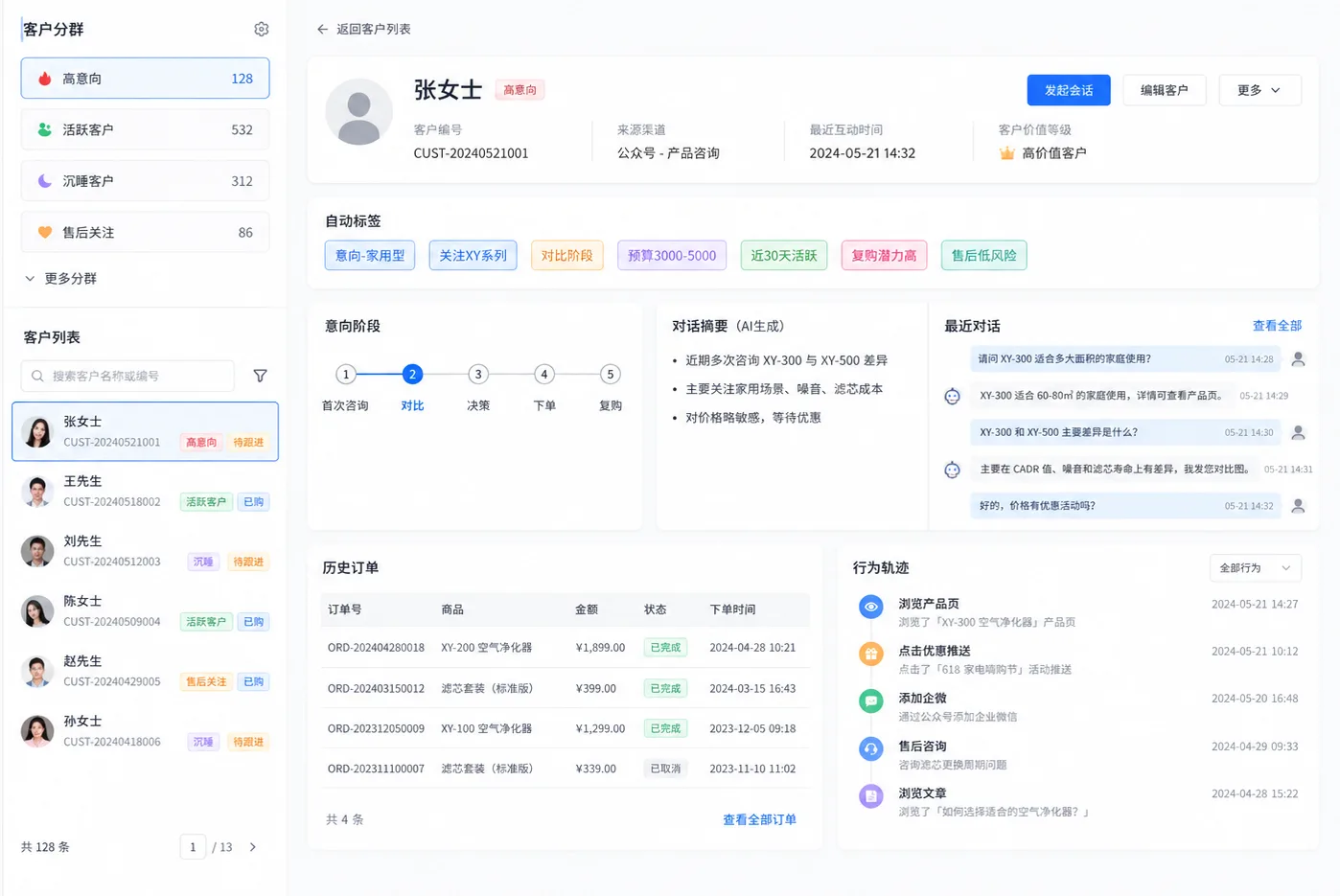The height and width of the screenshot is (896, 1340).
Task: Click the 搜索客户名称或编号 search field
Action: [127, 376]
